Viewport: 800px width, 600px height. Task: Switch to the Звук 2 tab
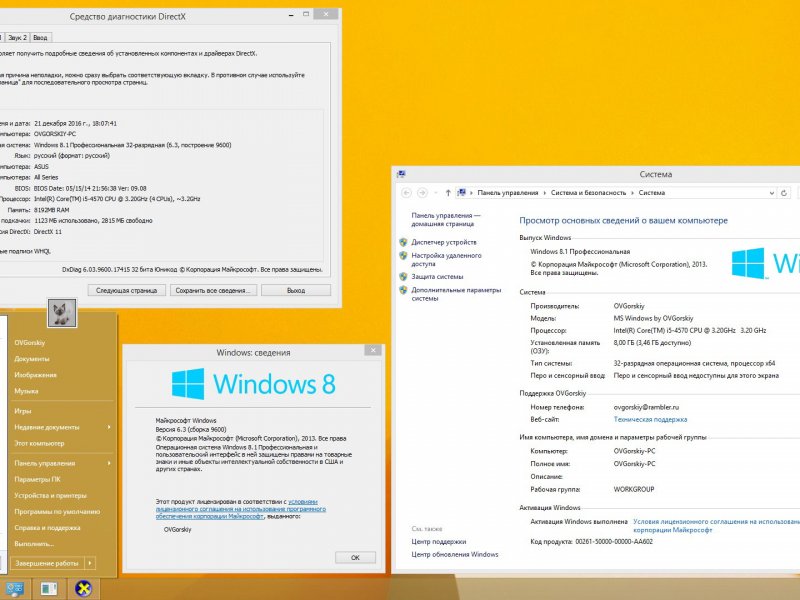click(17, 38)
